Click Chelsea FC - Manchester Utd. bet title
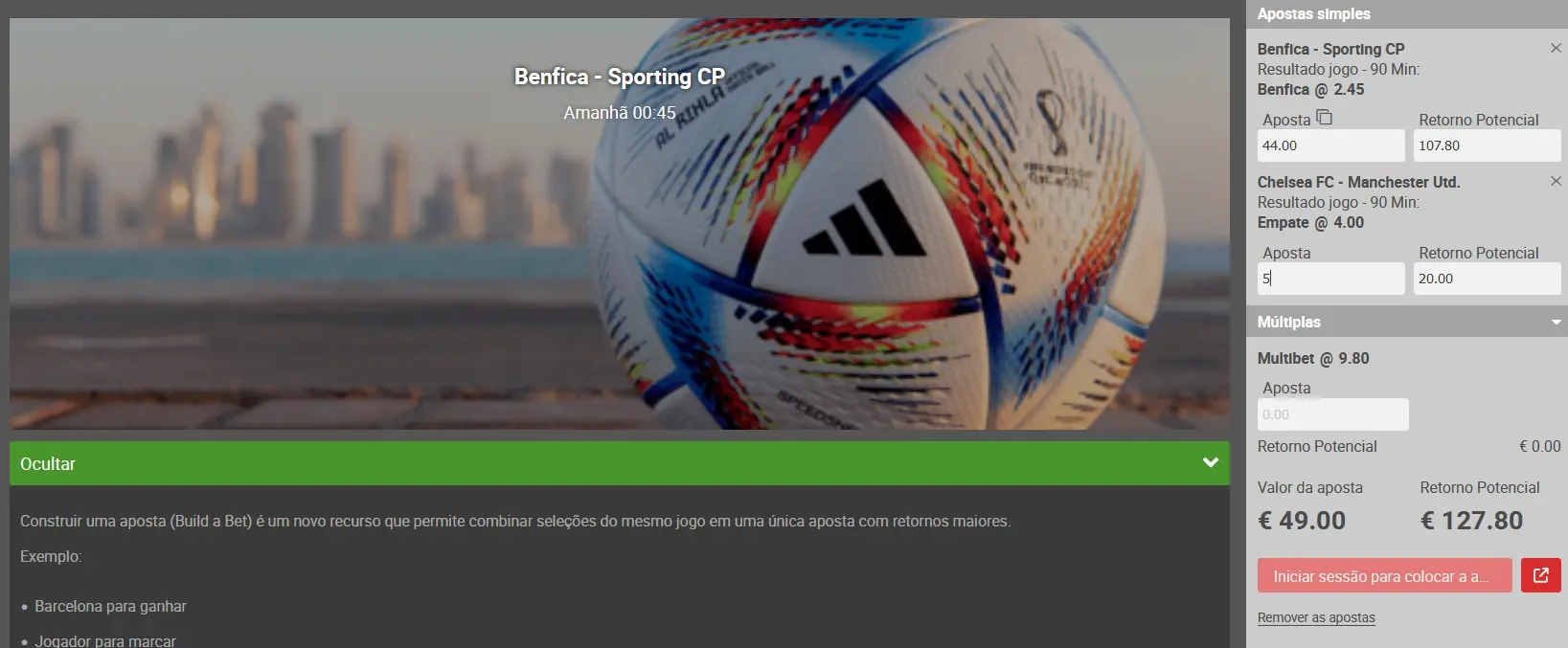Screen dimensions: 1568x648 click(x=1358, y=182)
